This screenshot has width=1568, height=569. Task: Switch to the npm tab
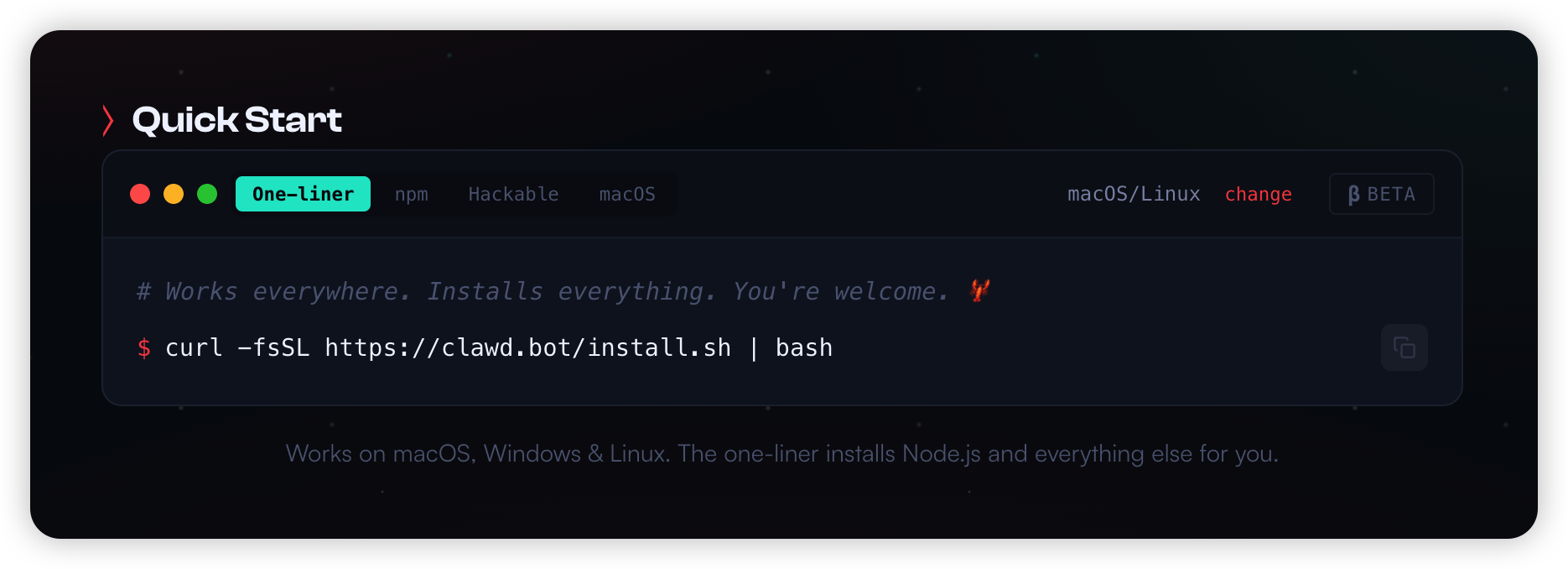(x=412, y=194)
